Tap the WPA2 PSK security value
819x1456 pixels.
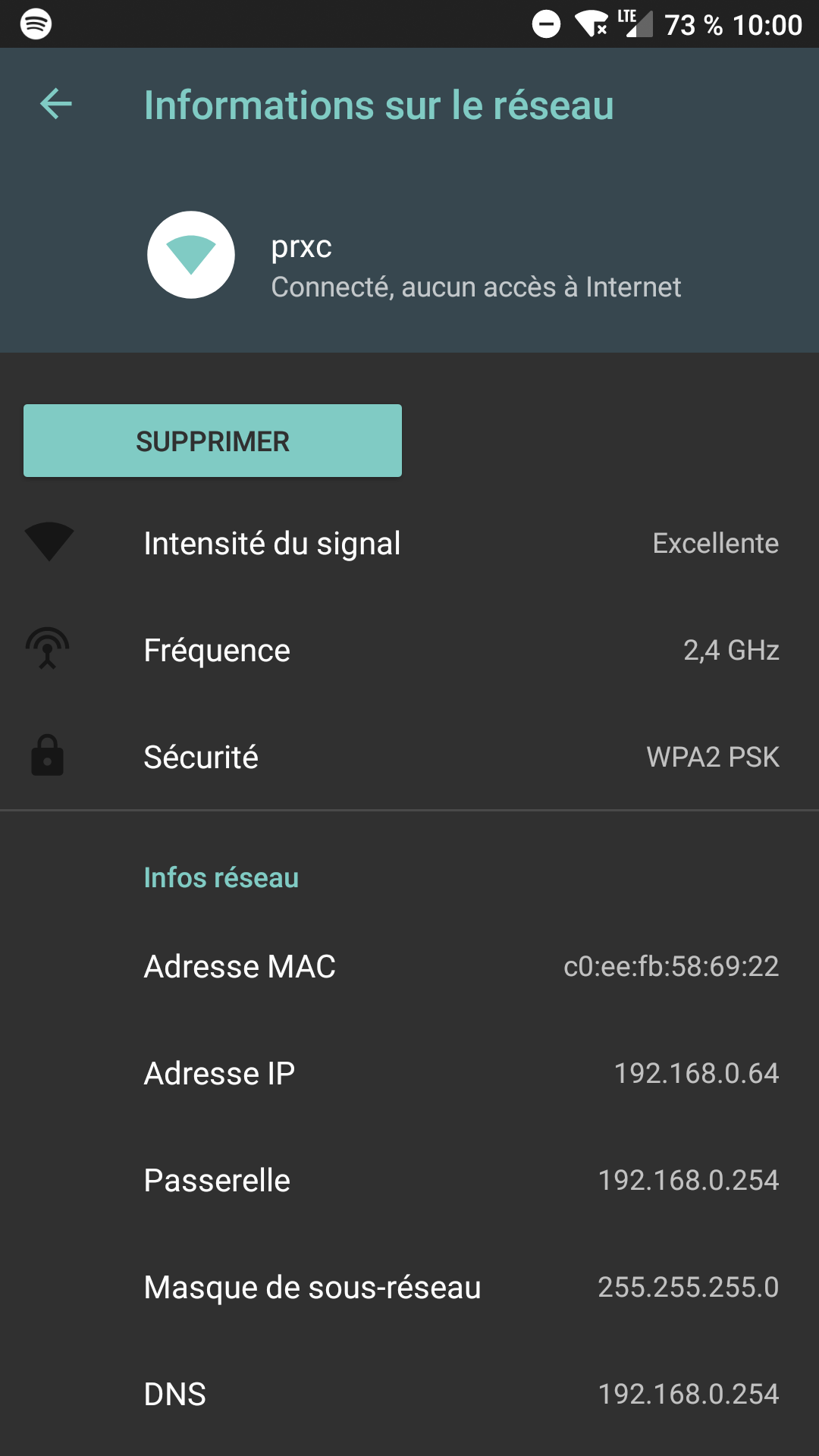[712, 757]
